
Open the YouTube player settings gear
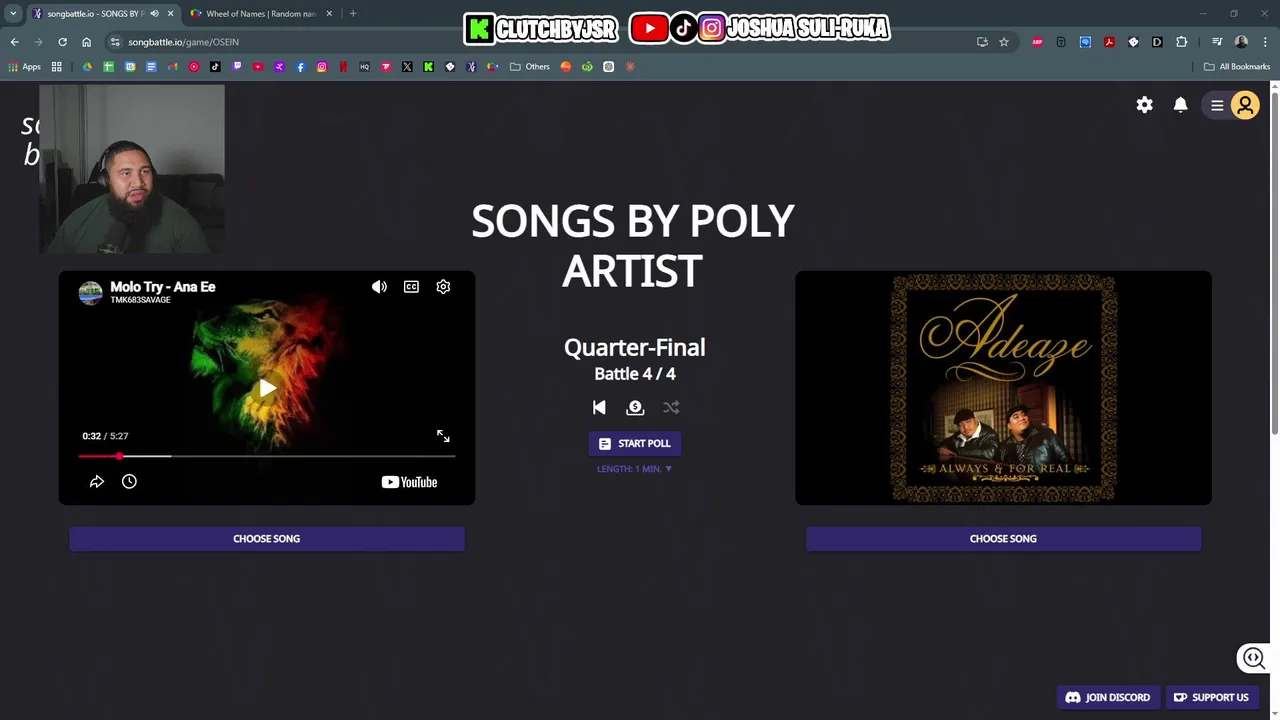[443, 287]
